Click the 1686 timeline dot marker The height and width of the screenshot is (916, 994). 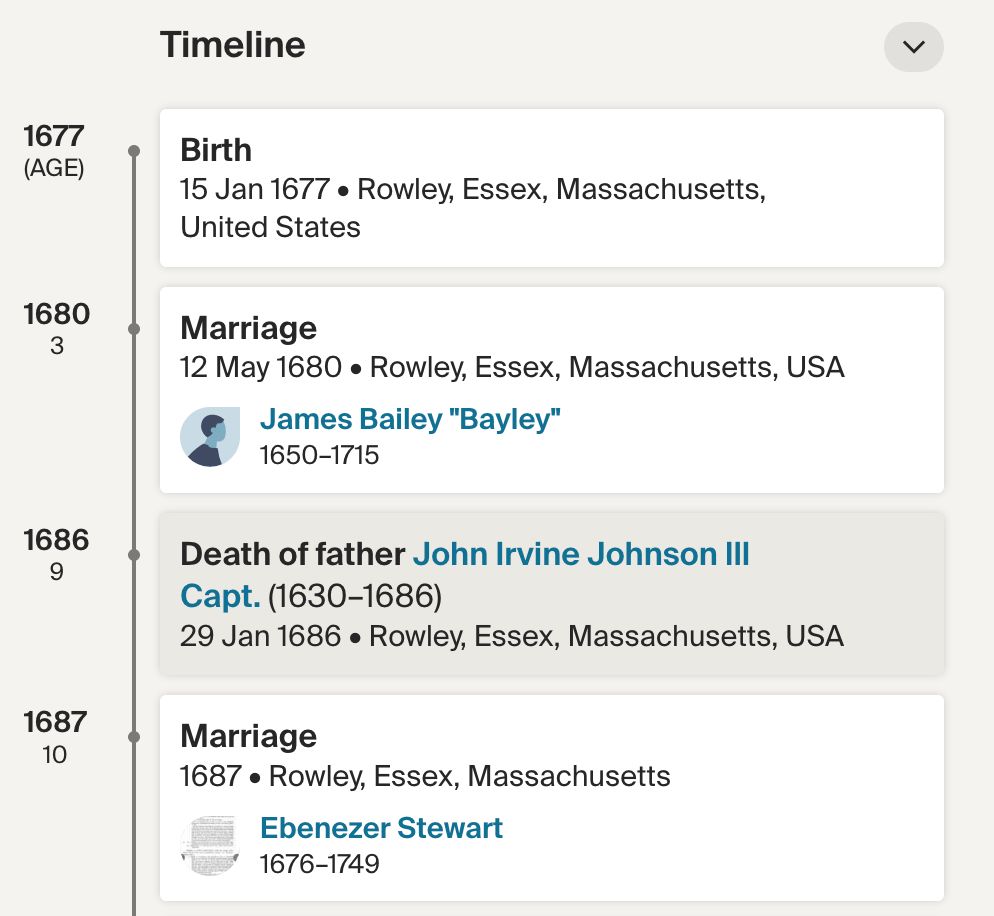click(x=134, y=555)
